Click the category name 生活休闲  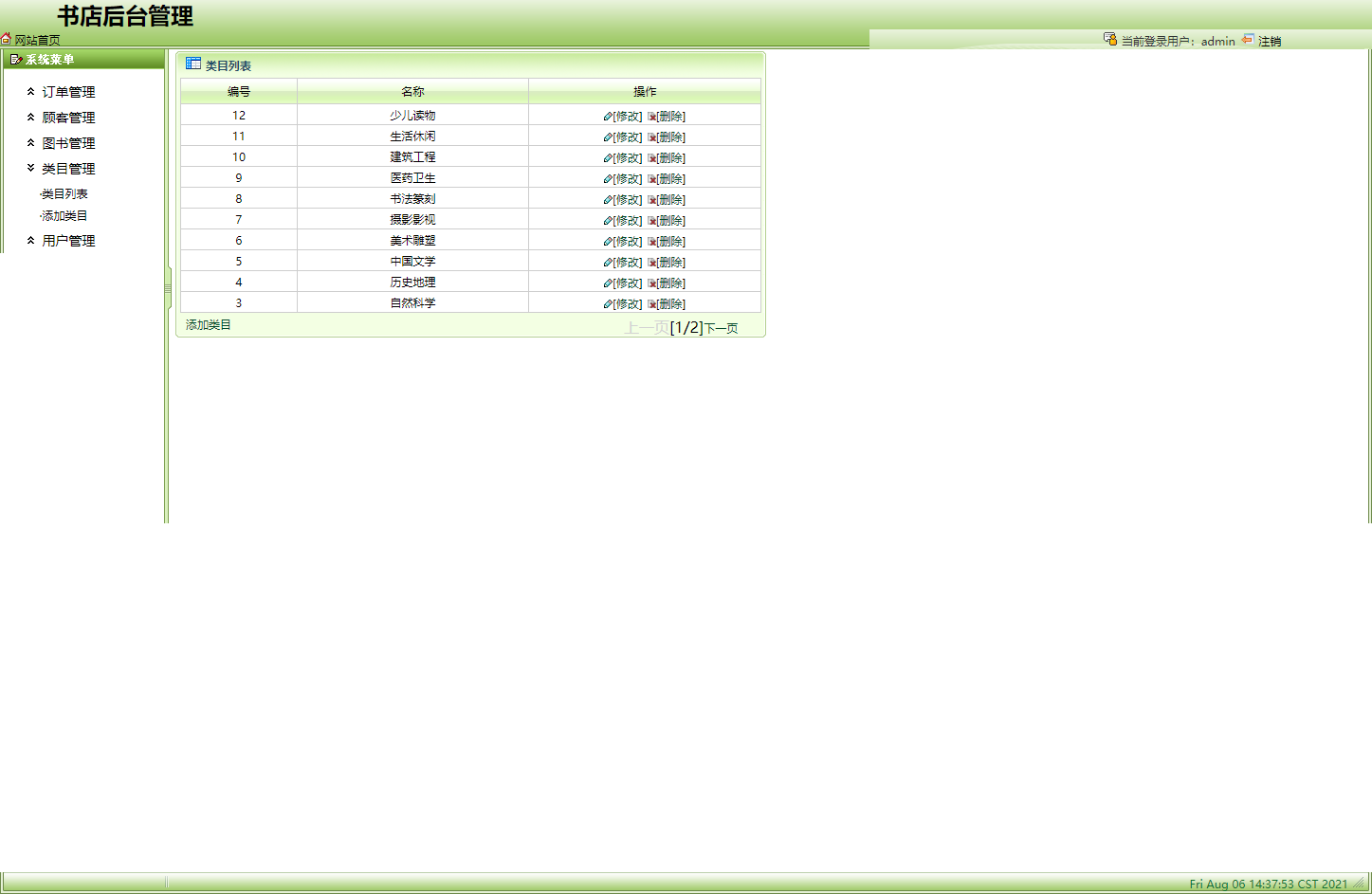click(x=413, y=137)
